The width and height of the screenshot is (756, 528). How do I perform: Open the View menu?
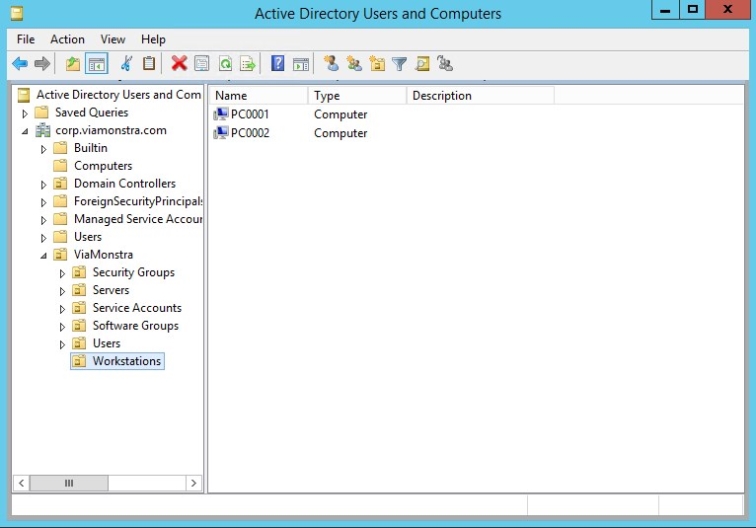113,39
